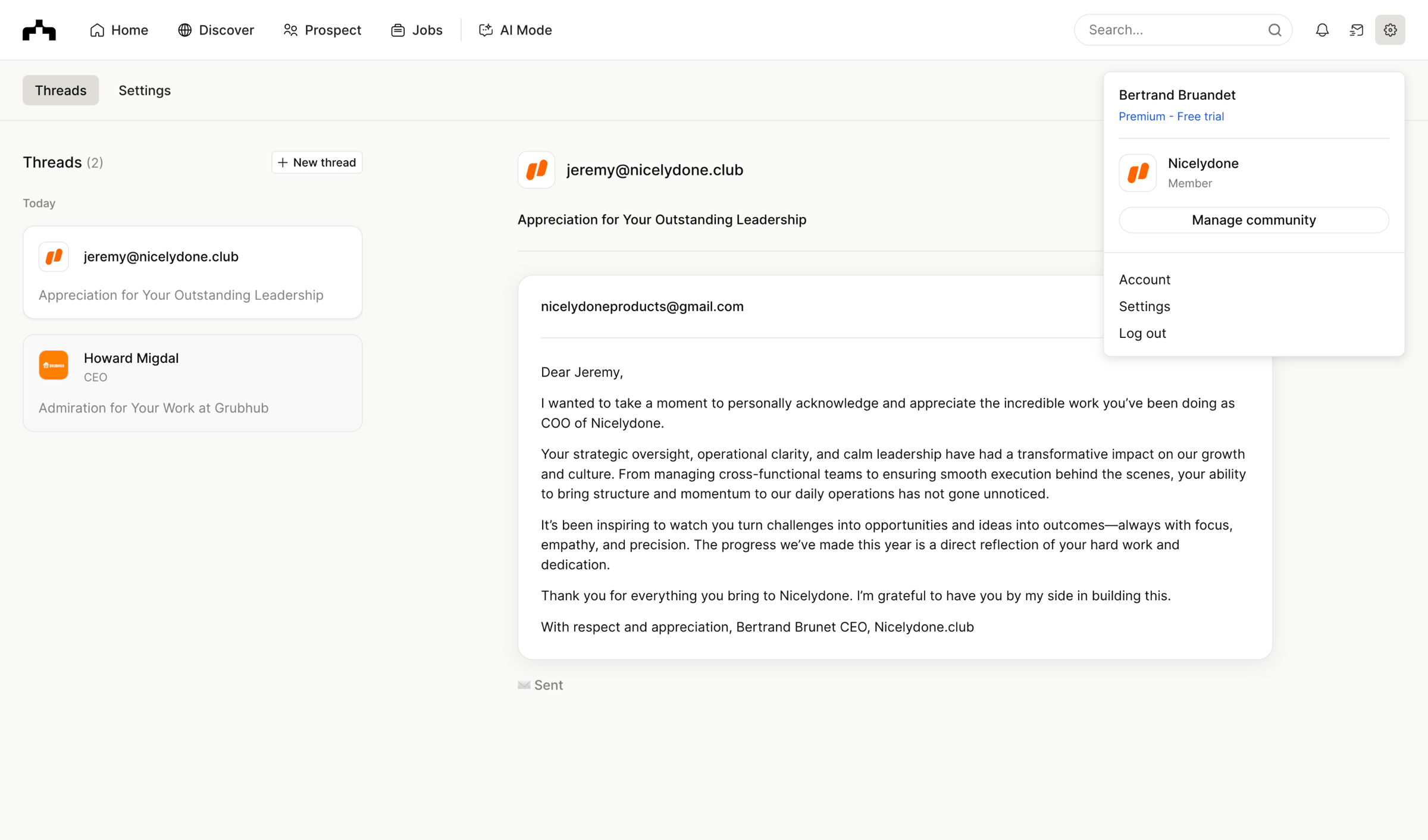Viewport: 1428px width, 840px height.
Task: Click the user name Bertrand Bruandet
Action: click(1177, 95)
